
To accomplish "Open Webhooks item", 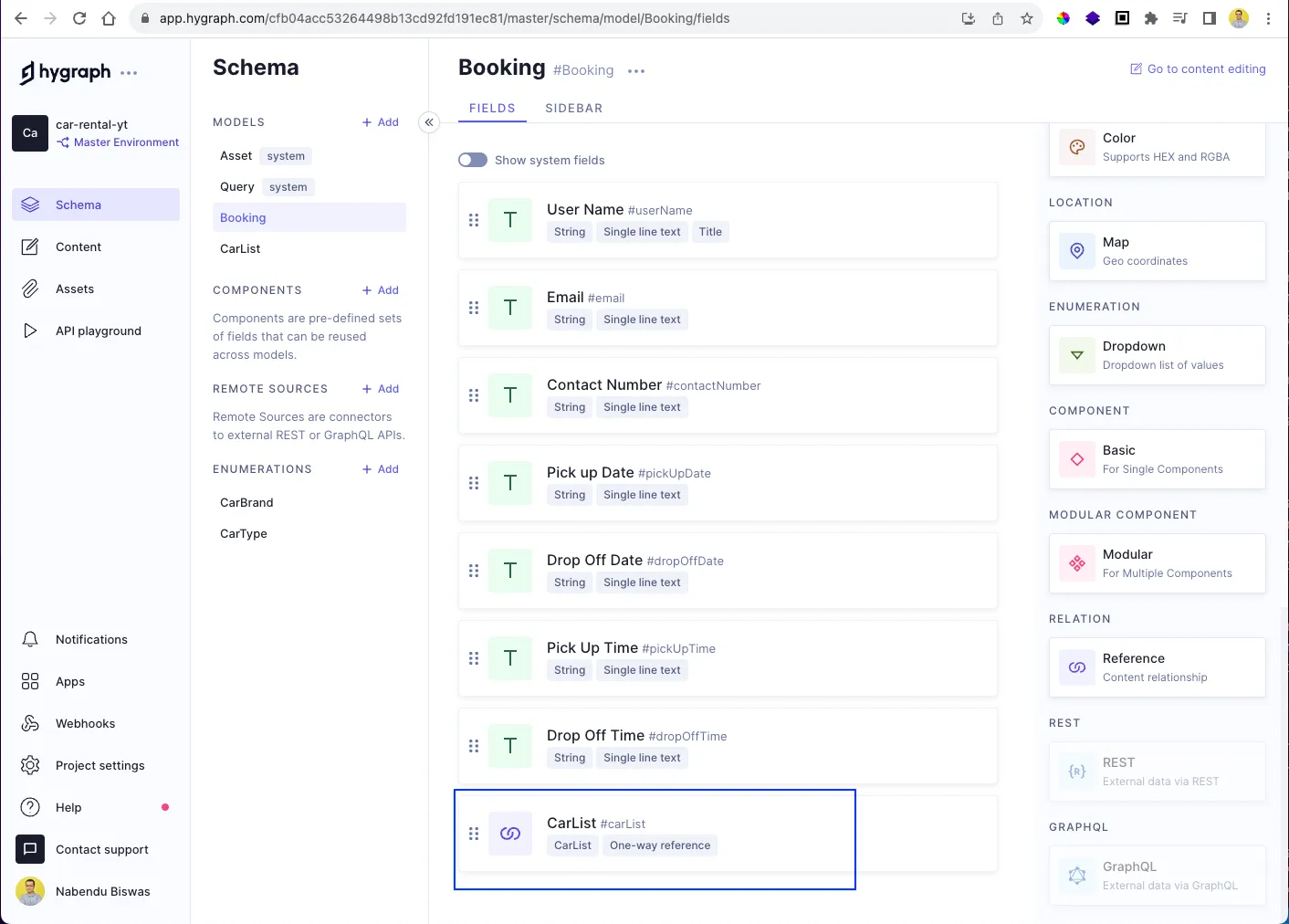I will tap(96, 723).
